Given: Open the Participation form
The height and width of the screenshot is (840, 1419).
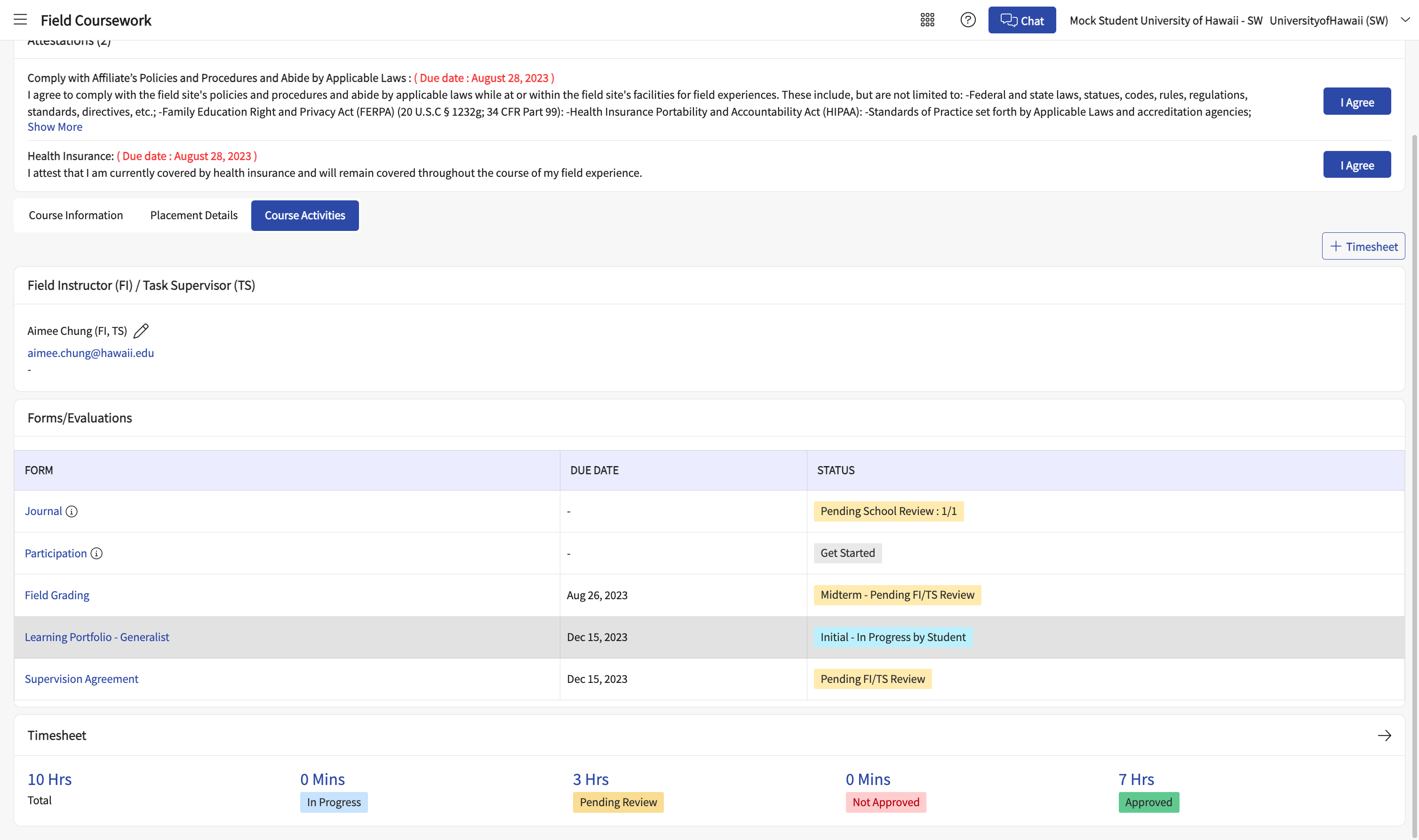Looking at the screenshot, I should coord(56,553).
